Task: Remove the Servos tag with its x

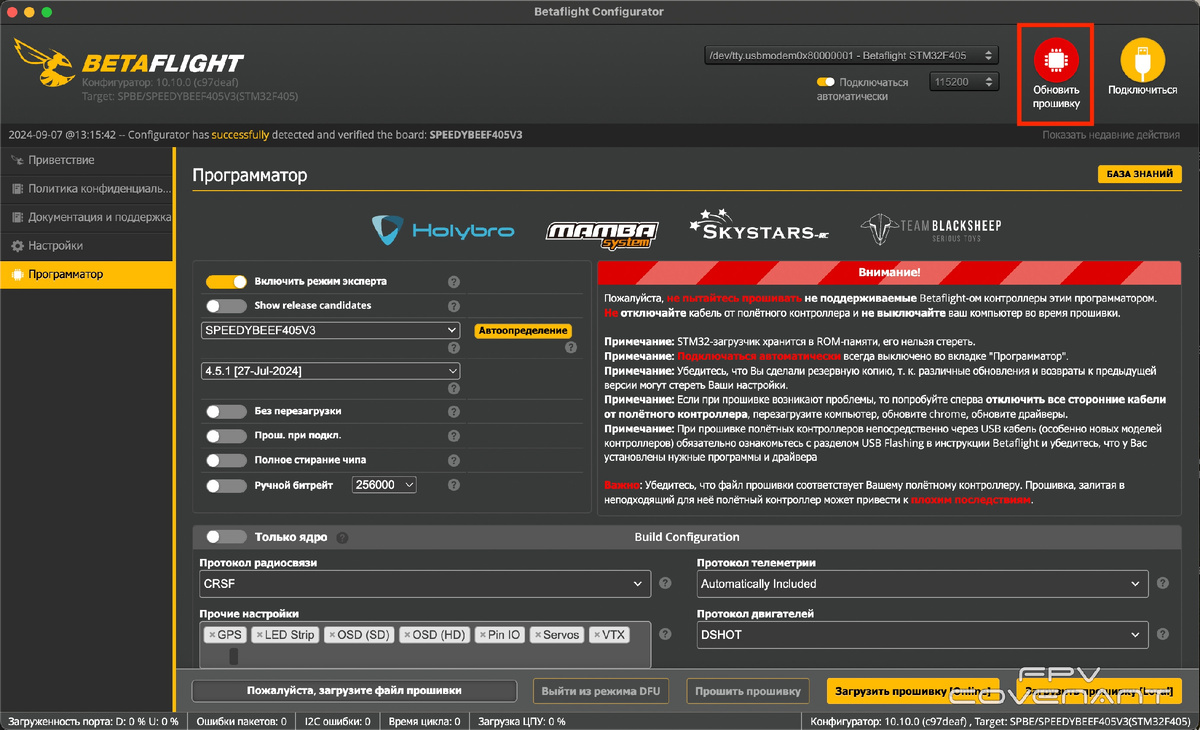Action: coord(538,635)
